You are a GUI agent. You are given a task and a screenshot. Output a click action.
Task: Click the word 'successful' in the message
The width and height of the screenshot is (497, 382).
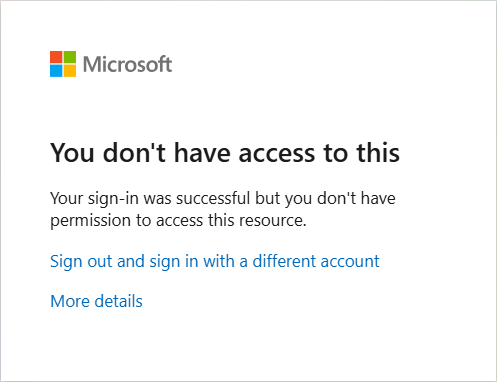pyautogui.click(x=213, y=198)
